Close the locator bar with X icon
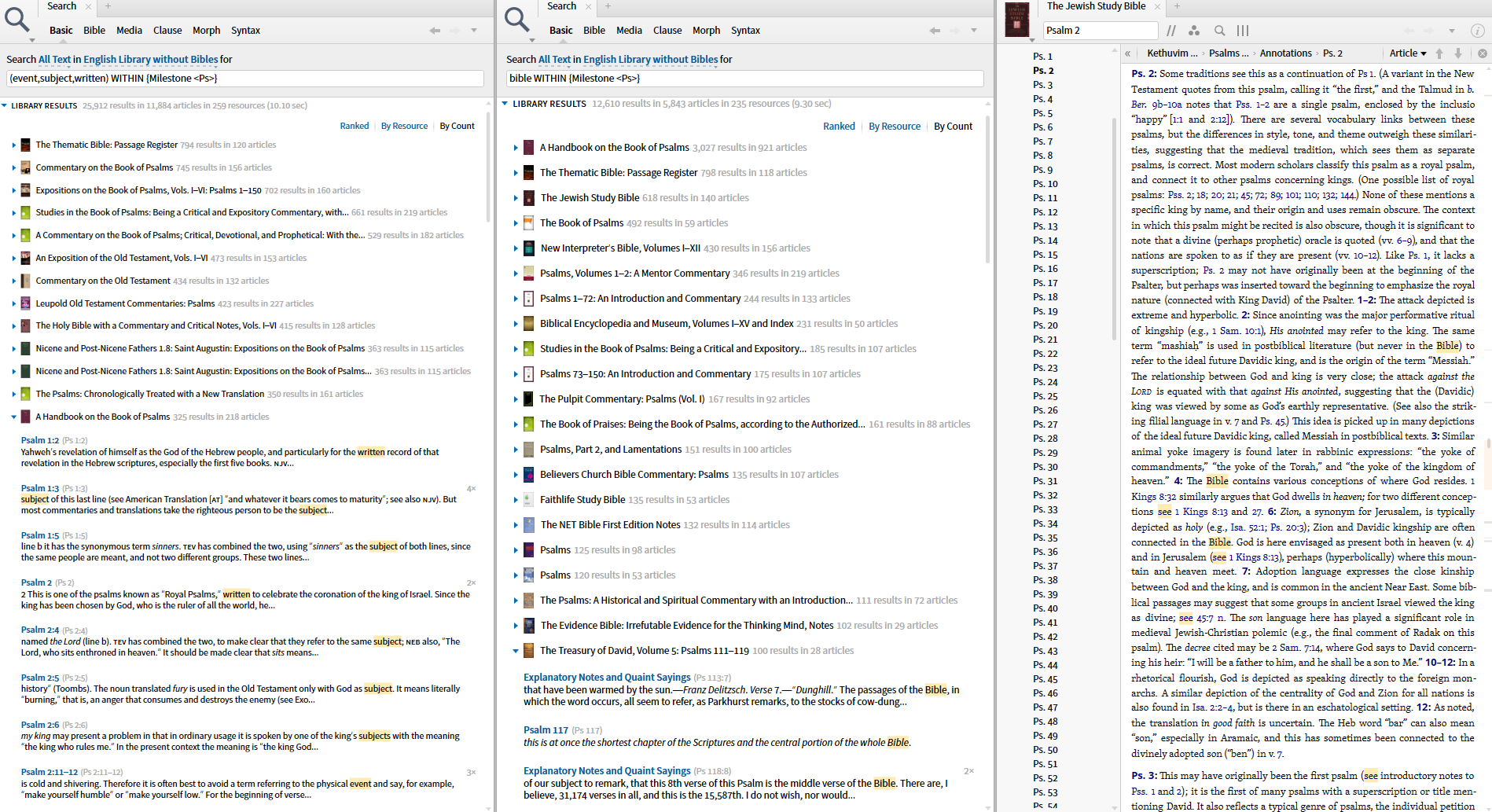 1482,53
